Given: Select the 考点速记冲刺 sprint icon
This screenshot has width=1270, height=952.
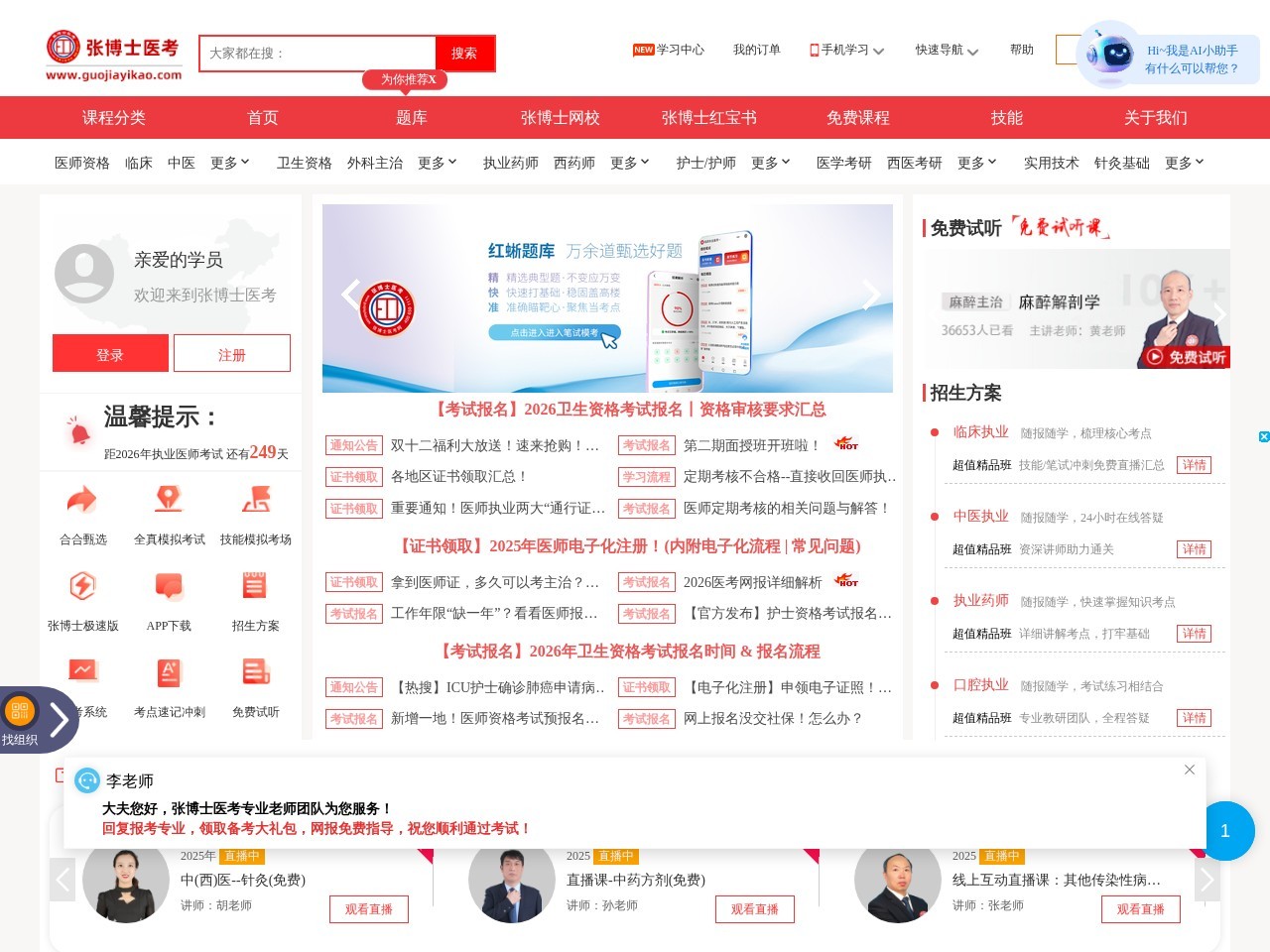Looking at the screenshot, I should pyautogui.click(x=169, y=684).
